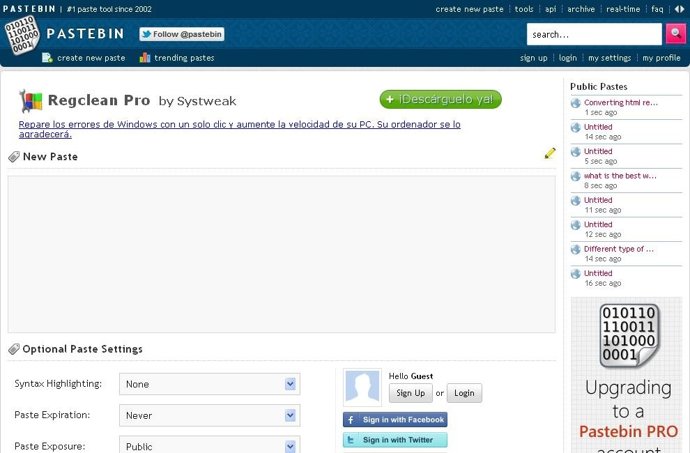The image size is (690, 453).
Task: Open Untitled paste from 5 sec ago
Action: click(x=598, y=151)
